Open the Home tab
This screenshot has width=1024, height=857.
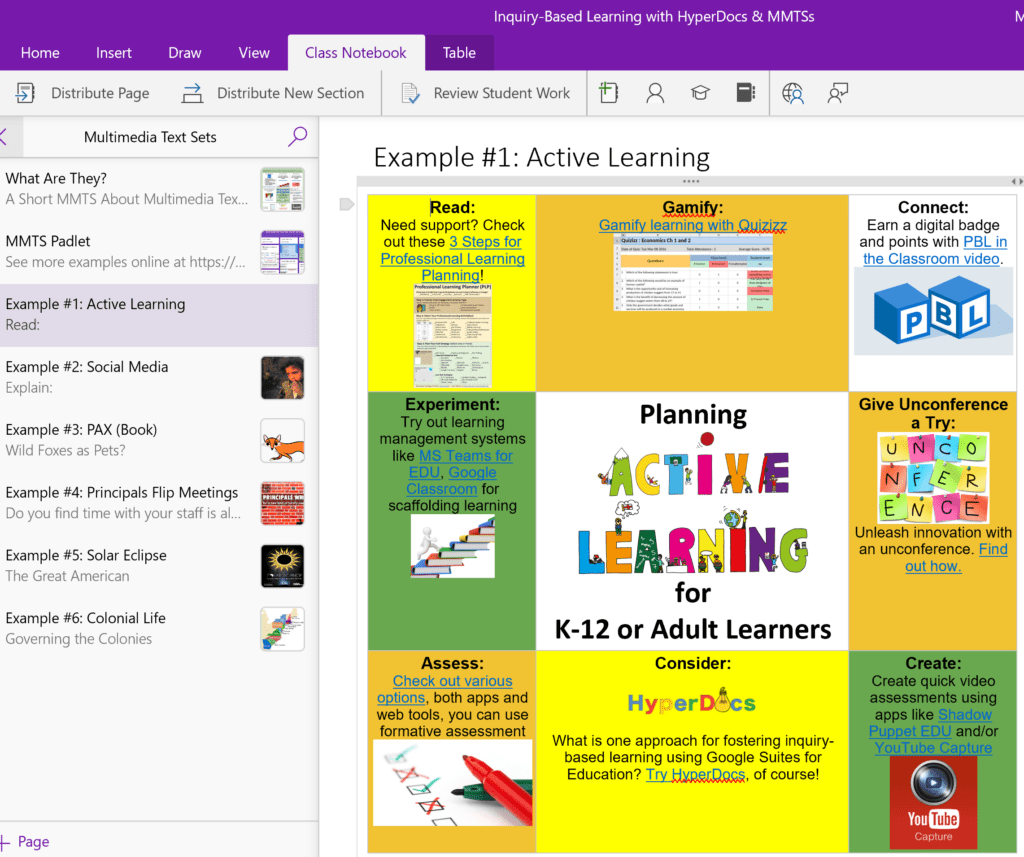[x=40, y=53]
